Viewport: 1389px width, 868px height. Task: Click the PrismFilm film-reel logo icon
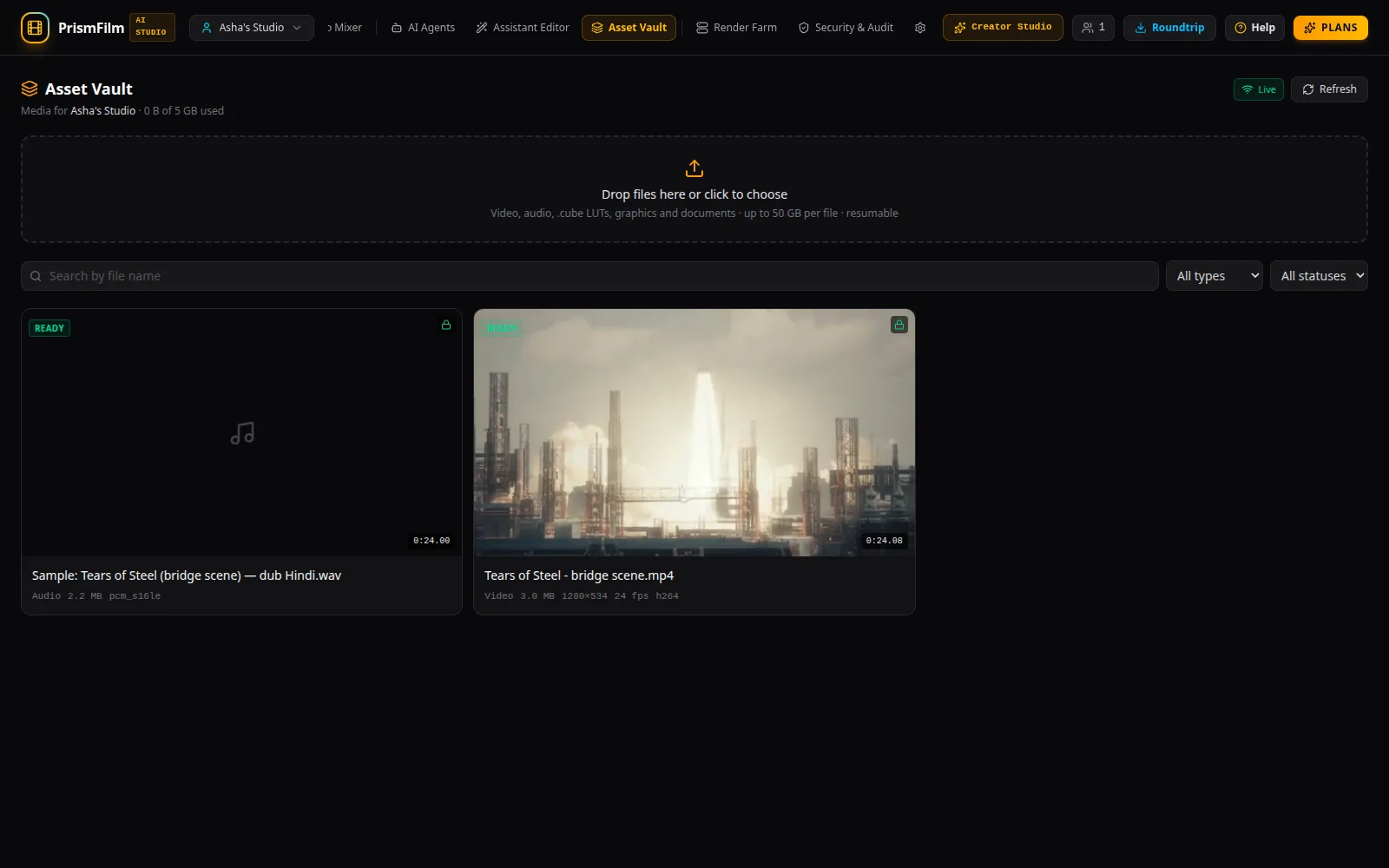pos(35,28)
